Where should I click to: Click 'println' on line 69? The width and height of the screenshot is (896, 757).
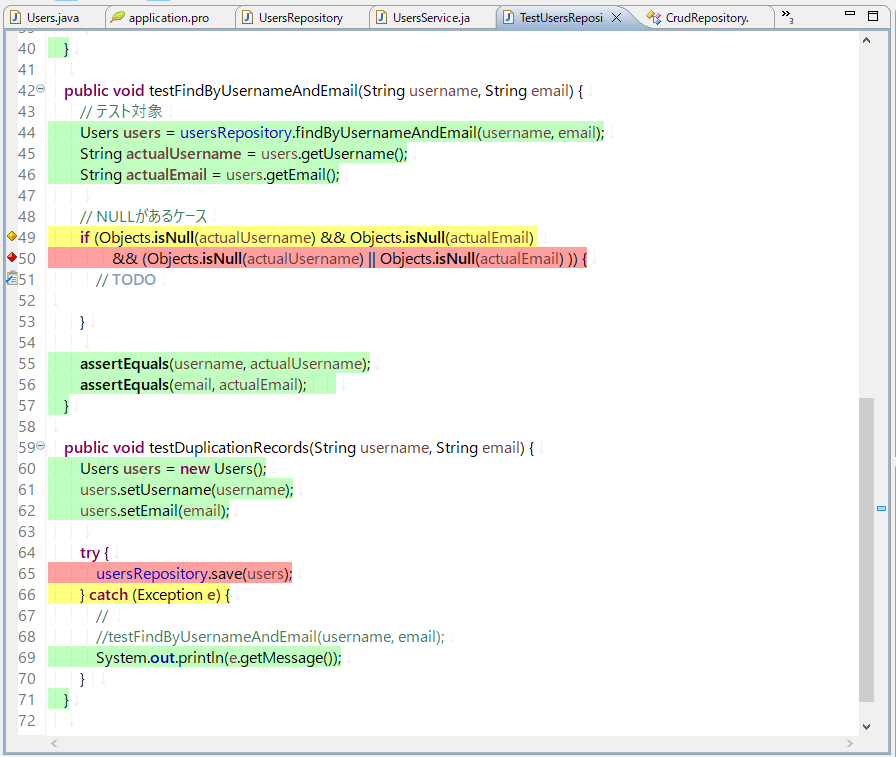201,658
